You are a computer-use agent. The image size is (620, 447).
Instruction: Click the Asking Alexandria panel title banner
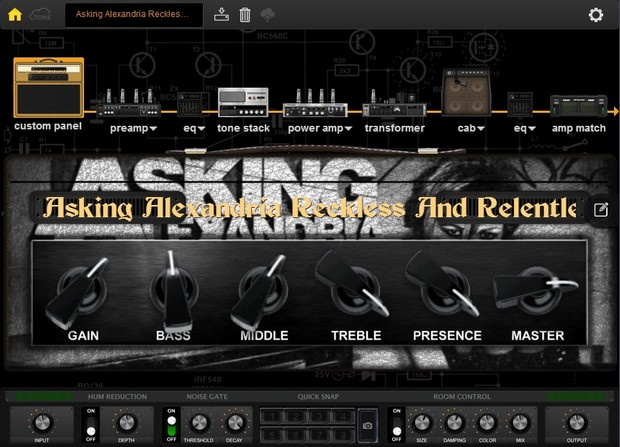[310, 207]
